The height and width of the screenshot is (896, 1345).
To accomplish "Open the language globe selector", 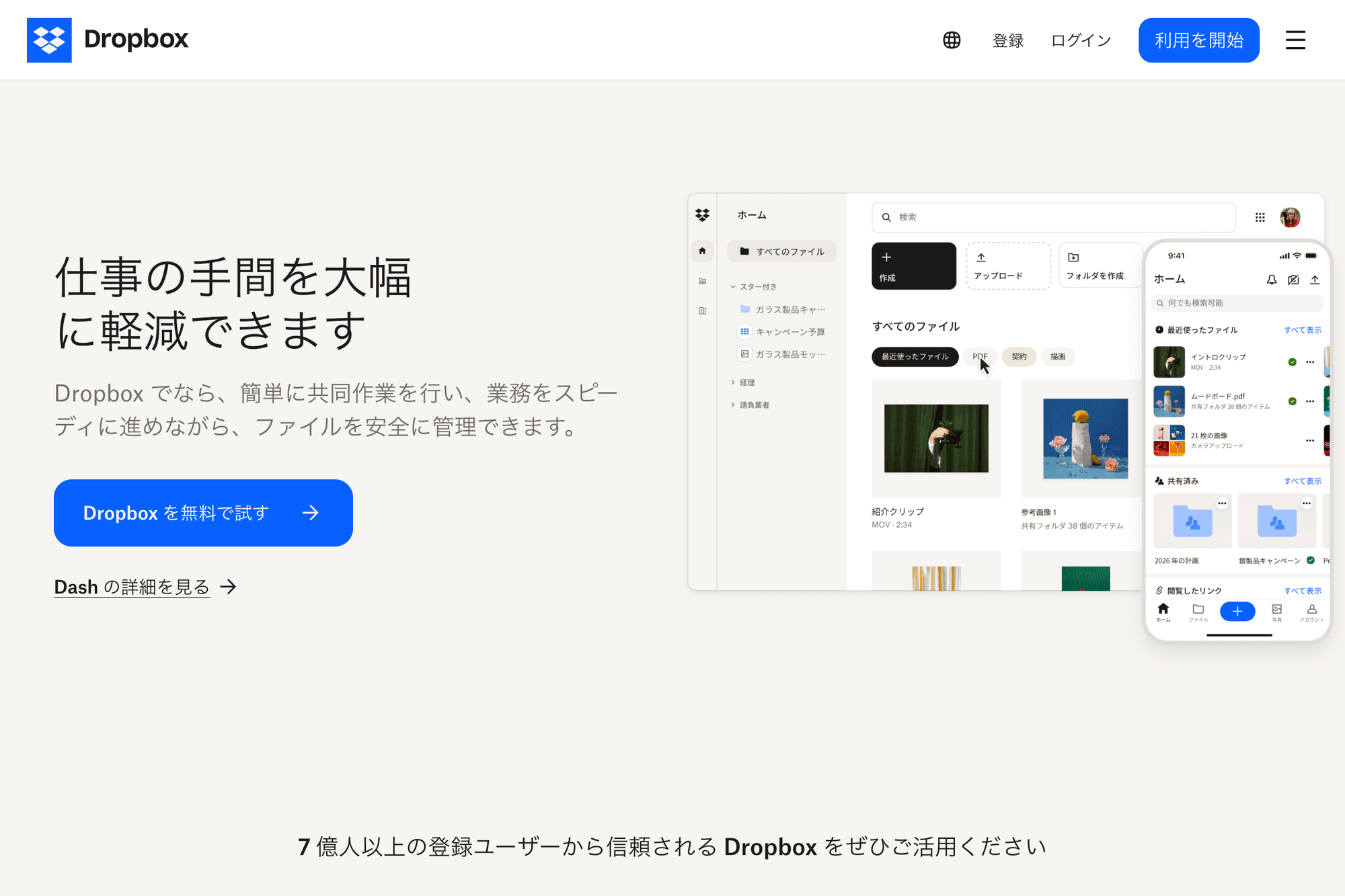I will [x=952, y=40].
